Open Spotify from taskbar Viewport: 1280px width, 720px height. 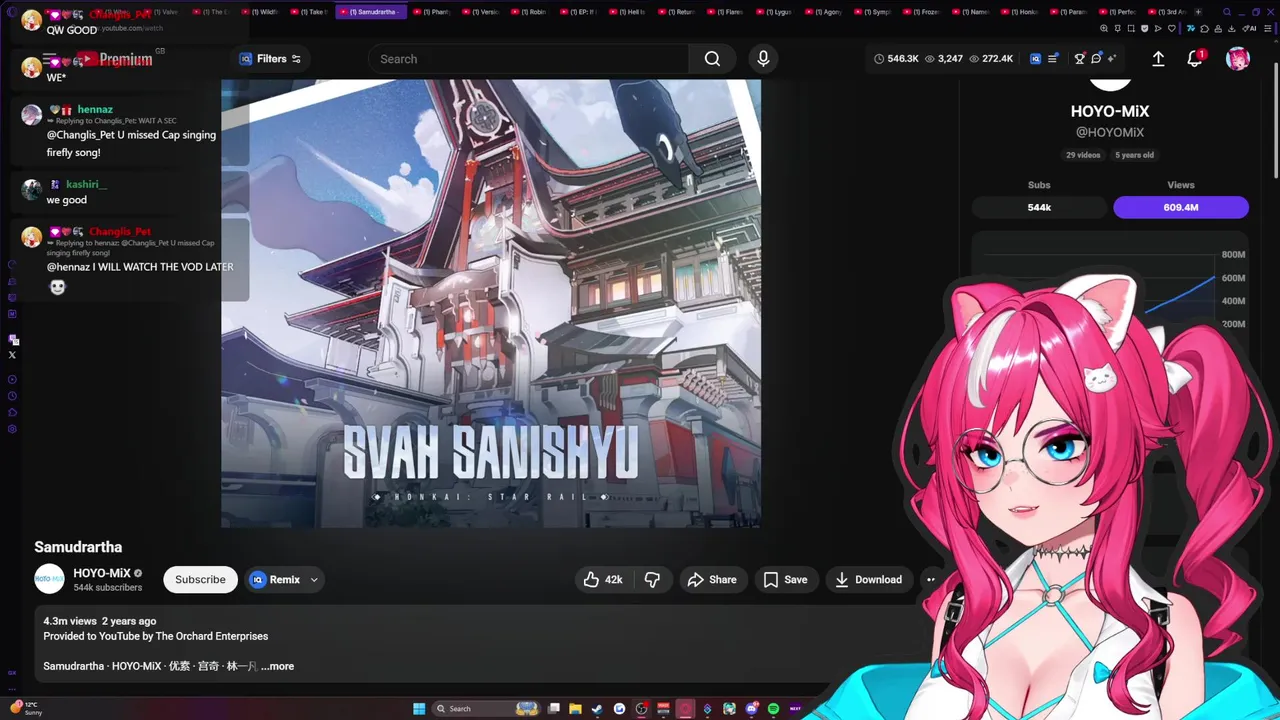pos(773,709)
